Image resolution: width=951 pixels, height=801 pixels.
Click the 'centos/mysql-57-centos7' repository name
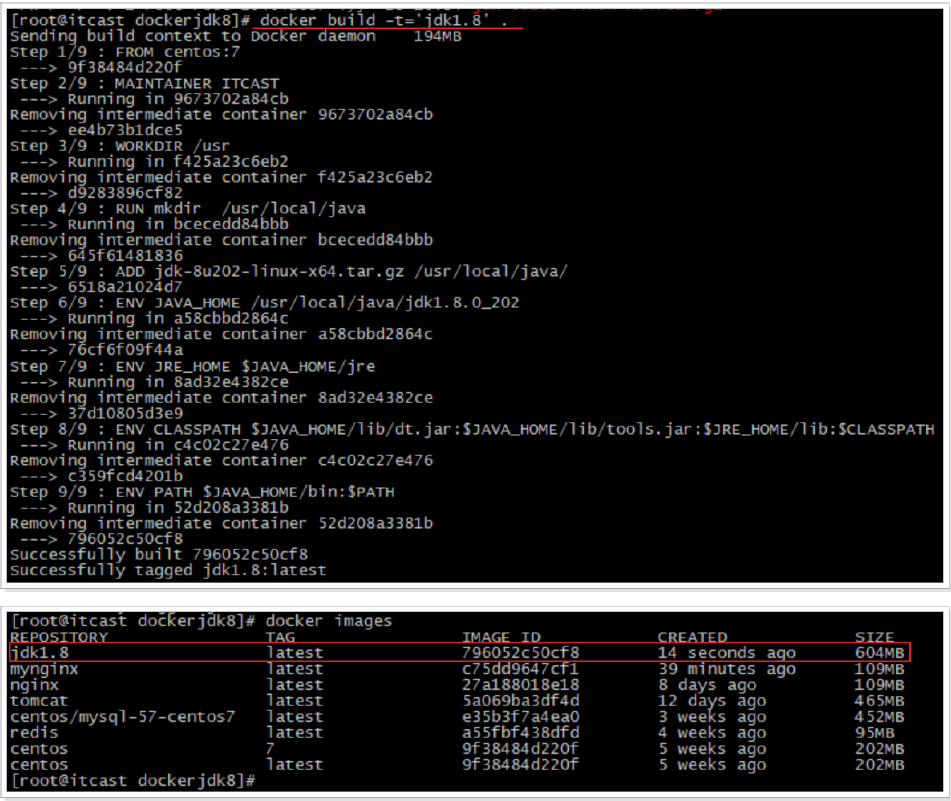[x=122, y=716]
